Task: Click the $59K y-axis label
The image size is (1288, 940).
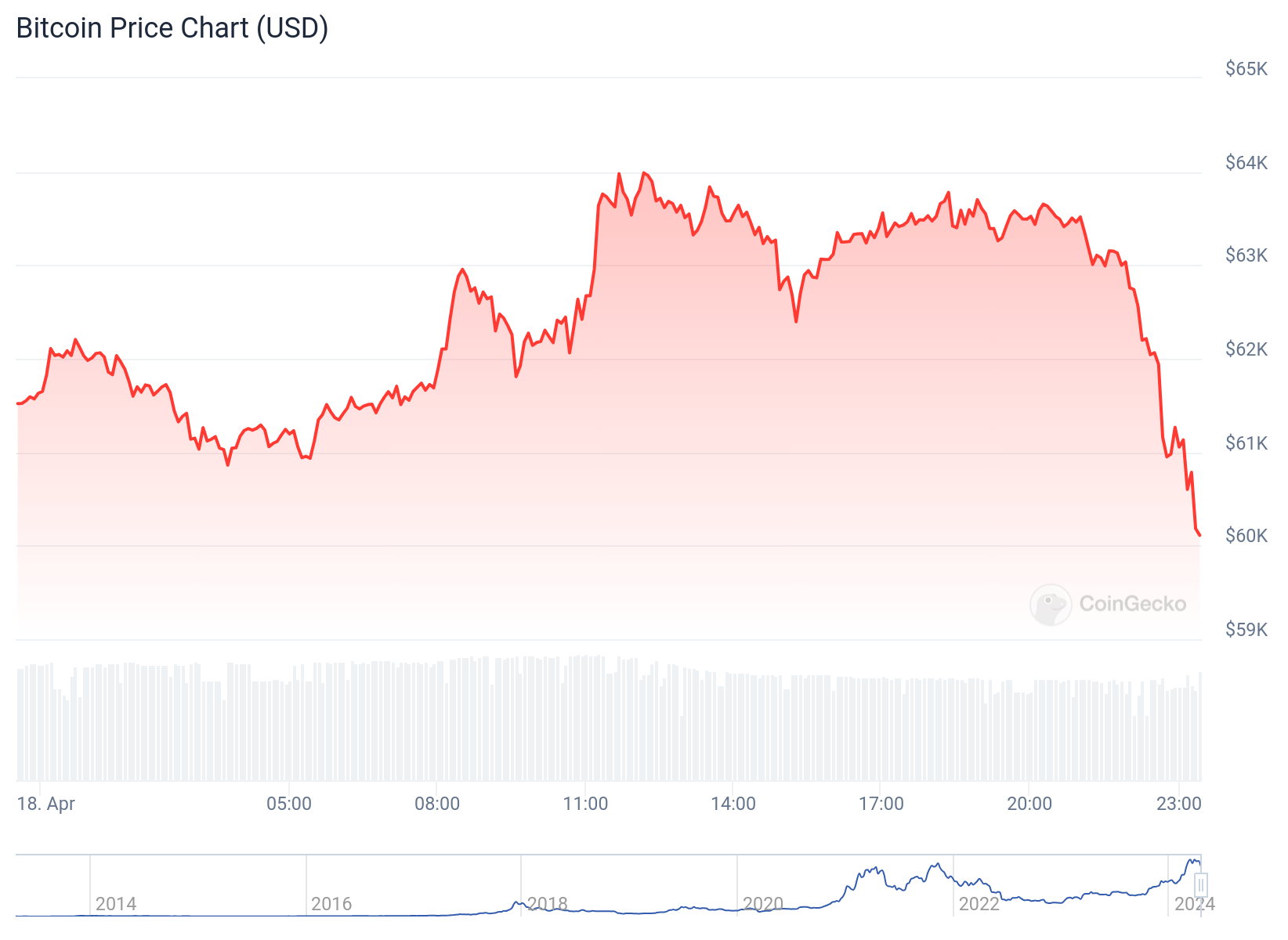Action: click(1246, 630)
